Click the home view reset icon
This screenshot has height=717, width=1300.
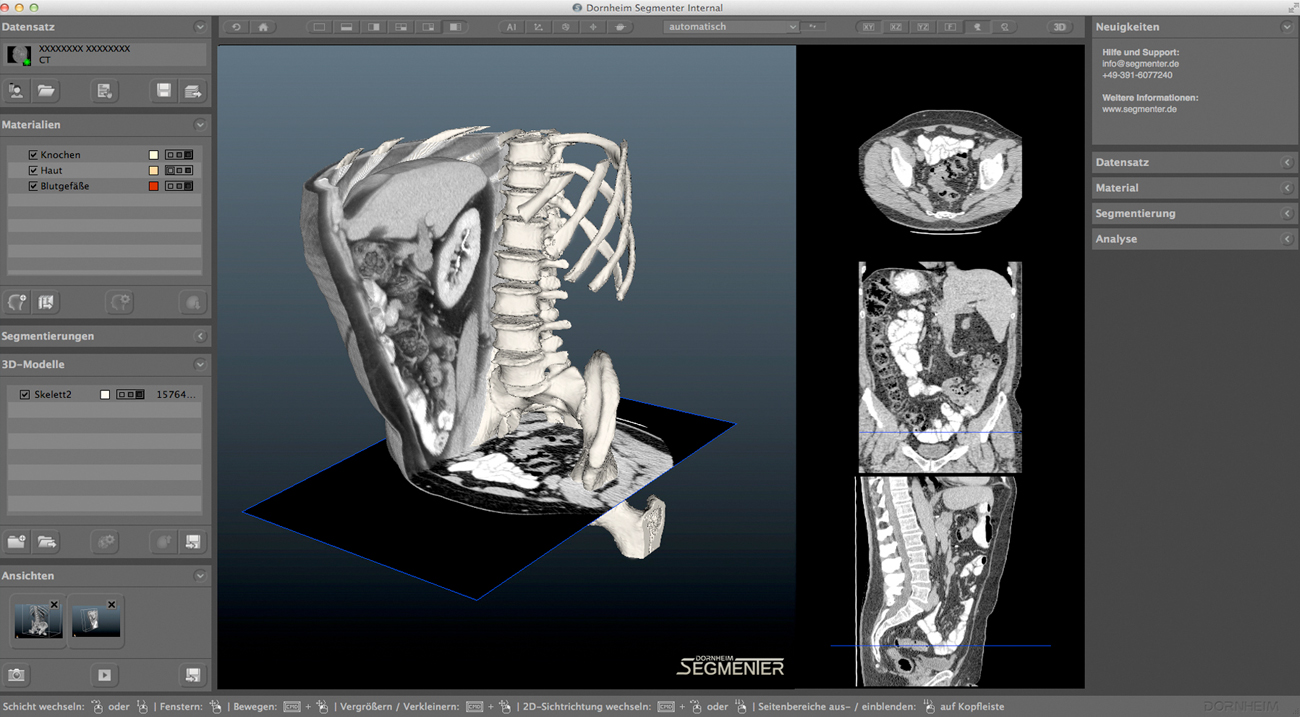point(263,27)
